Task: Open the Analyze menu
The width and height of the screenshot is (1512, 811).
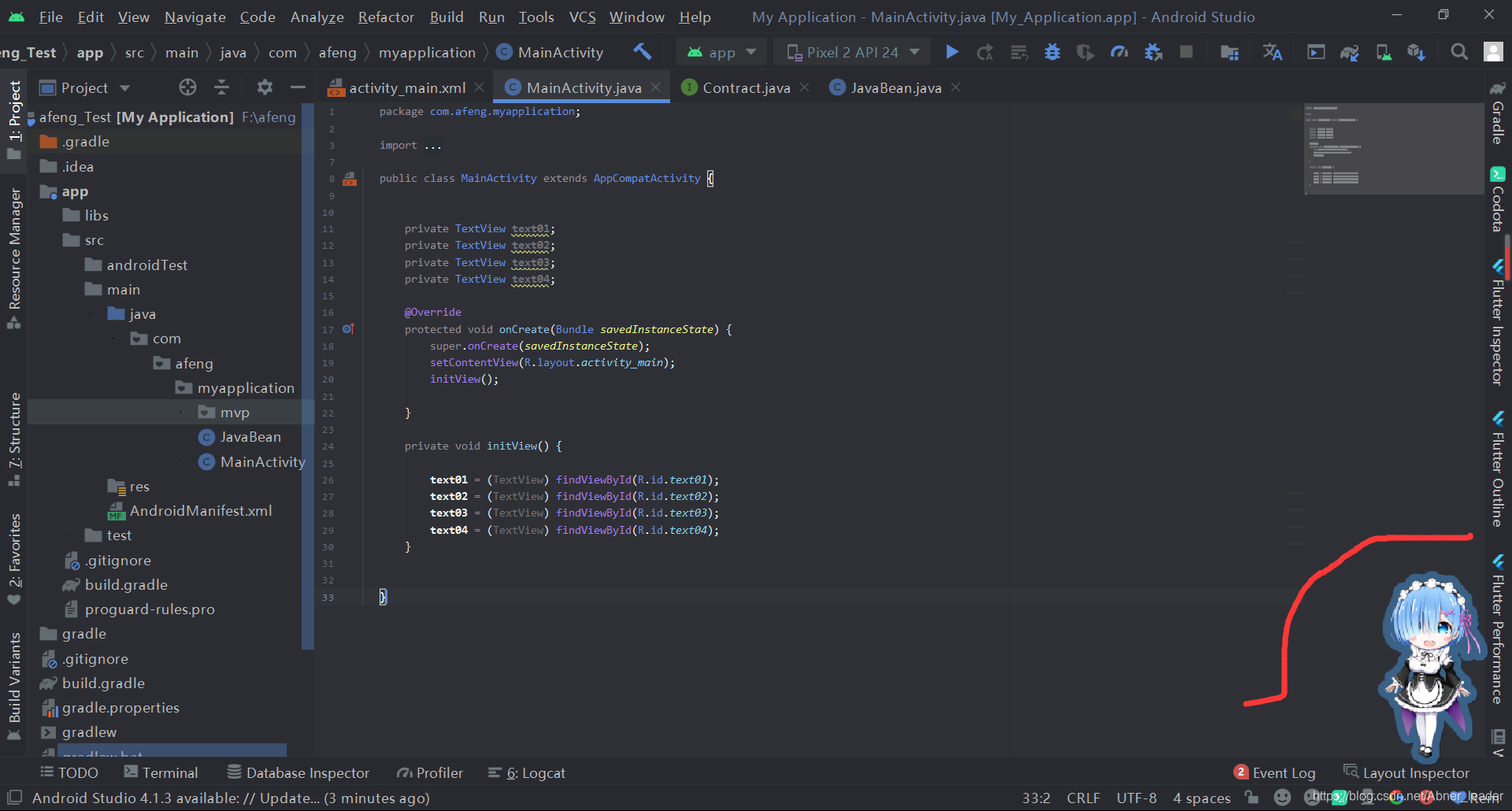Action: click(x=317, y=17)
